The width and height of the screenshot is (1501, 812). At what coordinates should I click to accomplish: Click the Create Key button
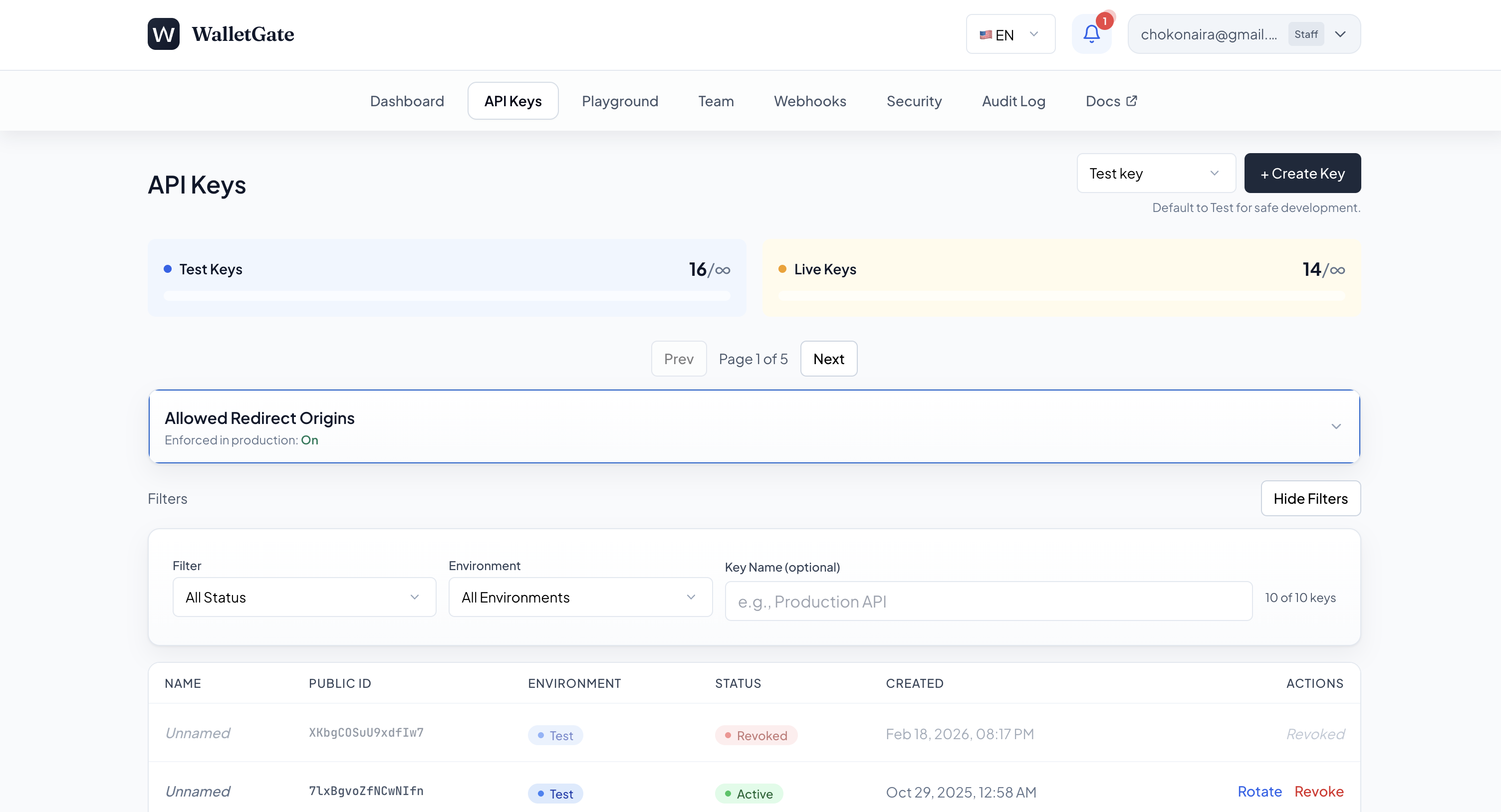tap(1302, 174)
